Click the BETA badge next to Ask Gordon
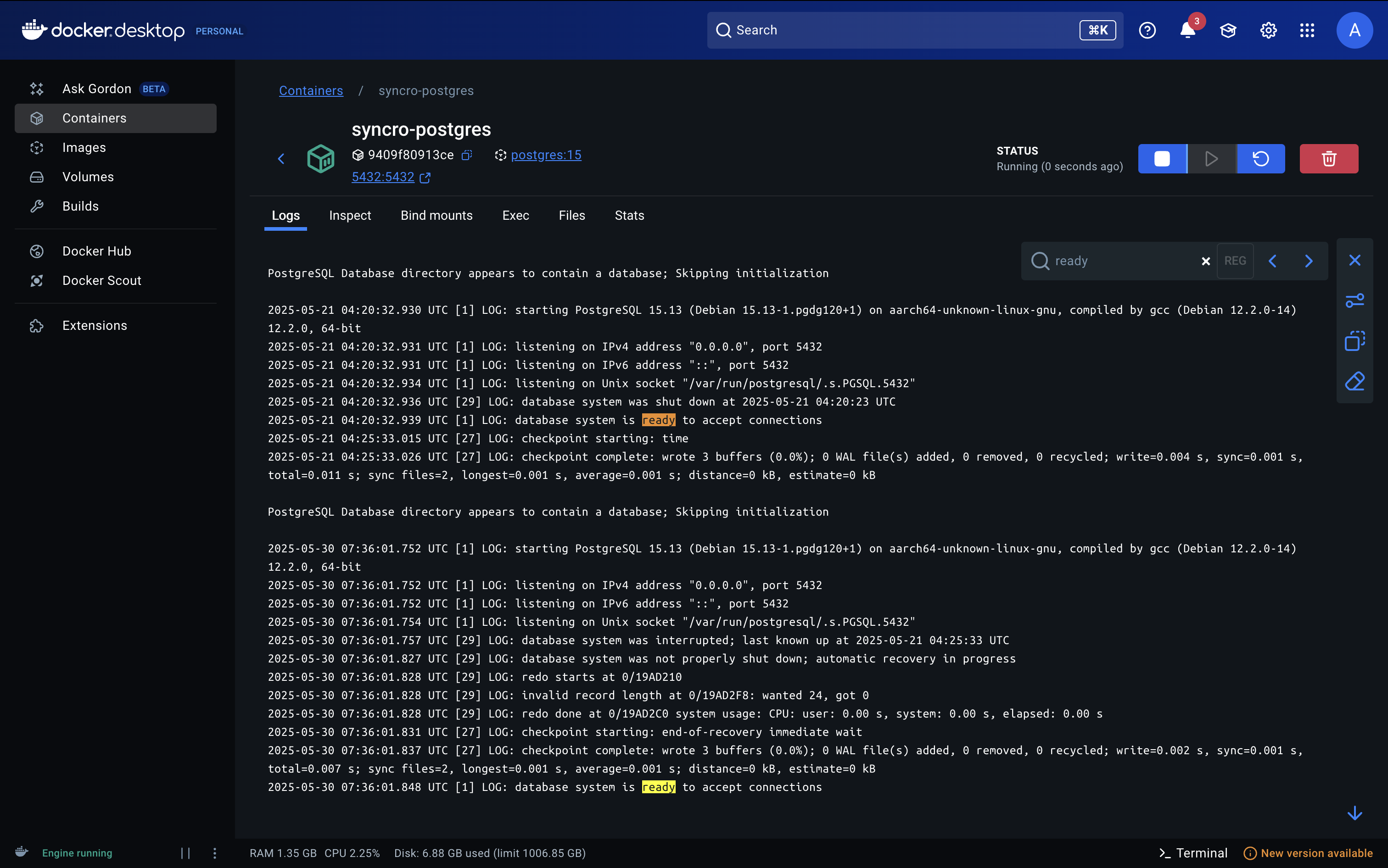Viewport: 1388px width, 868px height. tap(154, 89)
